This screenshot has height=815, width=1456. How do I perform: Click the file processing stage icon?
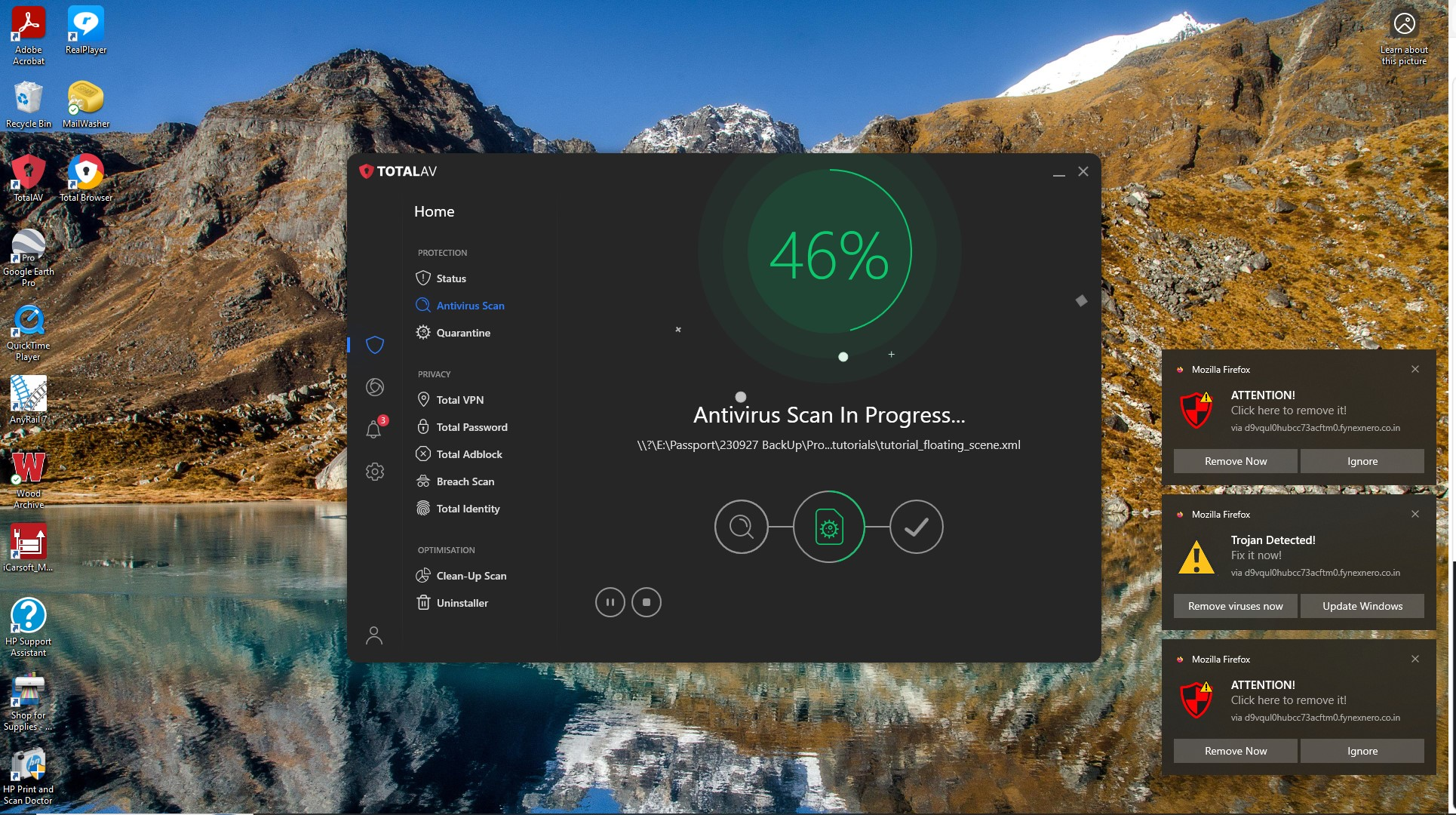point(829,527)
